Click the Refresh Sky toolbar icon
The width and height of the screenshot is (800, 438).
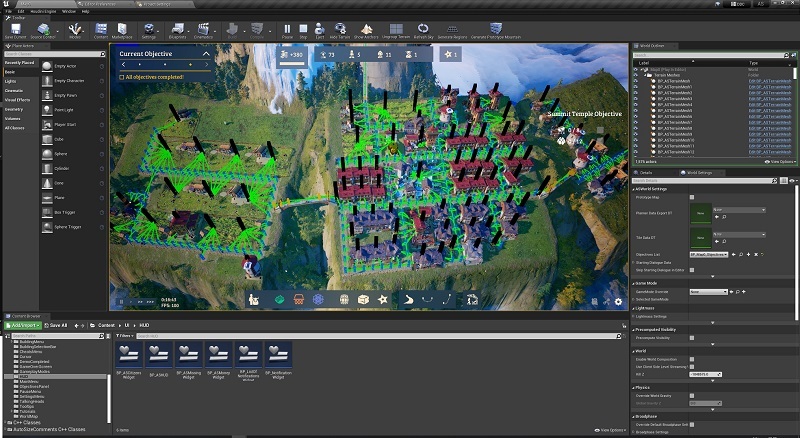[x=423, y=30]
